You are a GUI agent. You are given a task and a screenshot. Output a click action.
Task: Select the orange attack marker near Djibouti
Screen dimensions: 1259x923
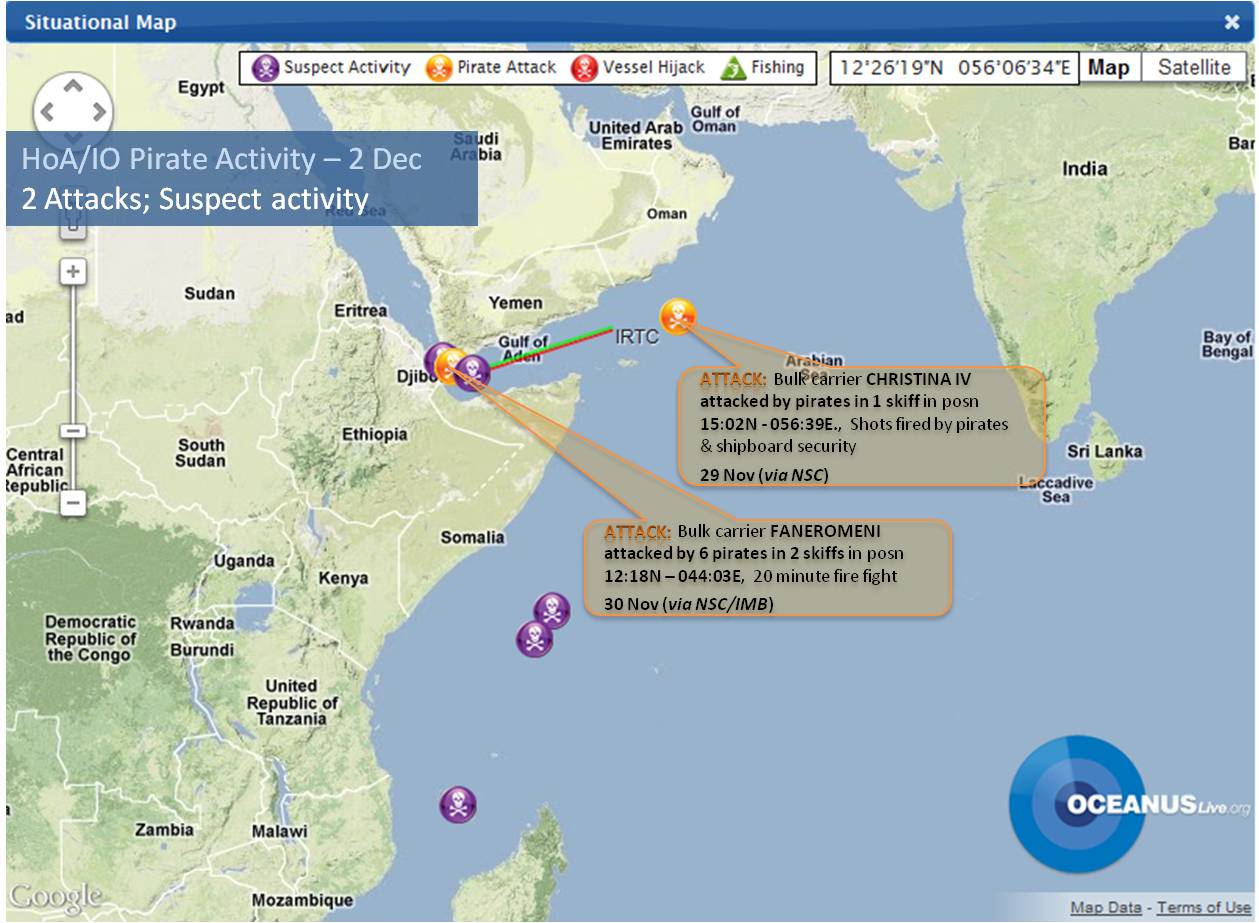(x=453, y=365)
